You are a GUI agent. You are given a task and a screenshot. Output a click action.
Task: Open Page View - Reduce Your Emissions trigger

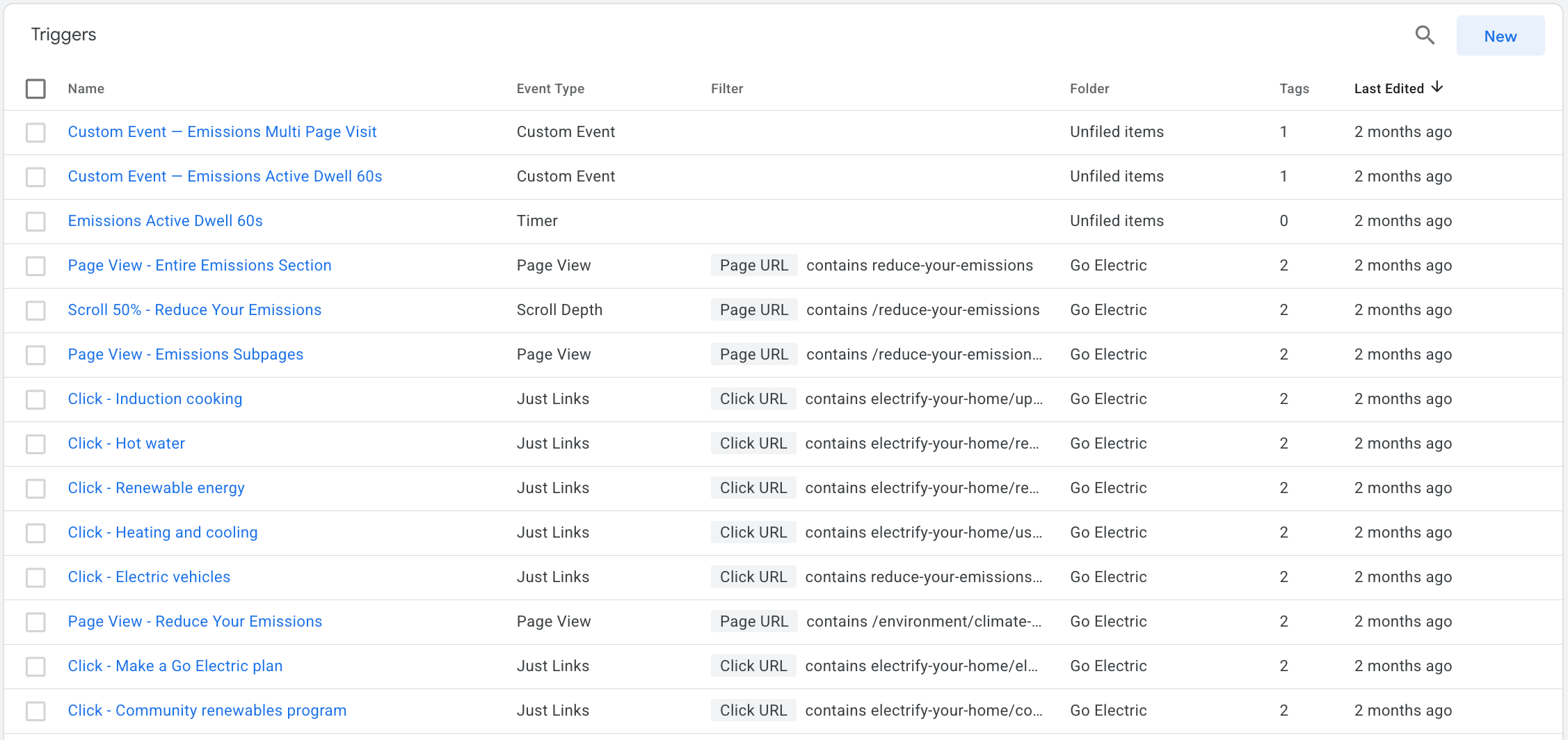(x=195, y=621)
